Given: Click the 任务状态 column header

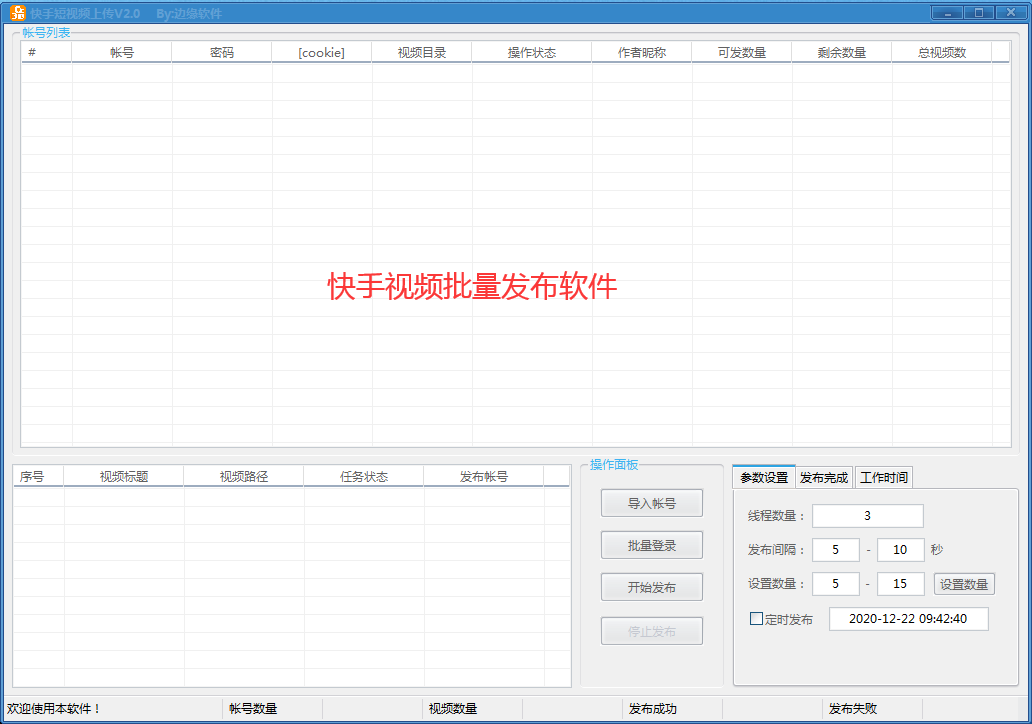Looking at the screenshot, I should point(363,477).
